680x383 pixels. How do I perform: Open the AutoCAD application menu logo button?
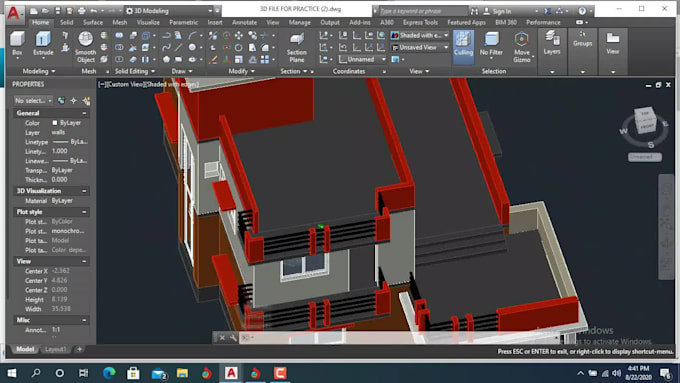point(14,14)
